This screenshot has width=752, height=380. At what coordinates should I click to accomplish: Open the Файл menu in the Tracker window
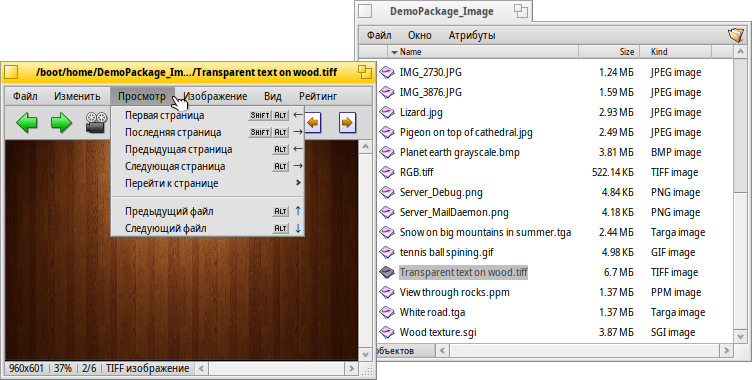379,35
